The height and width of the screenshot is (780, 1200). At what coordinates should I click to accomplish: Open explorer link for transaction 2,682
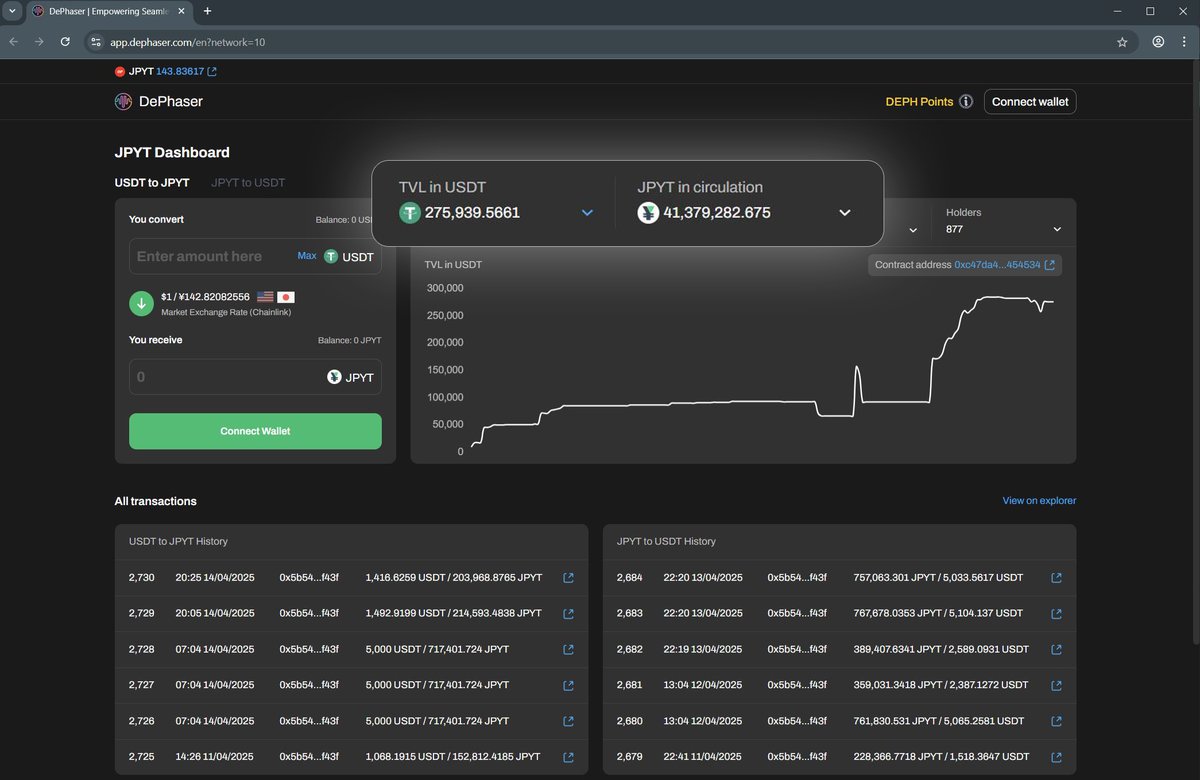(x=1056, y=650)
